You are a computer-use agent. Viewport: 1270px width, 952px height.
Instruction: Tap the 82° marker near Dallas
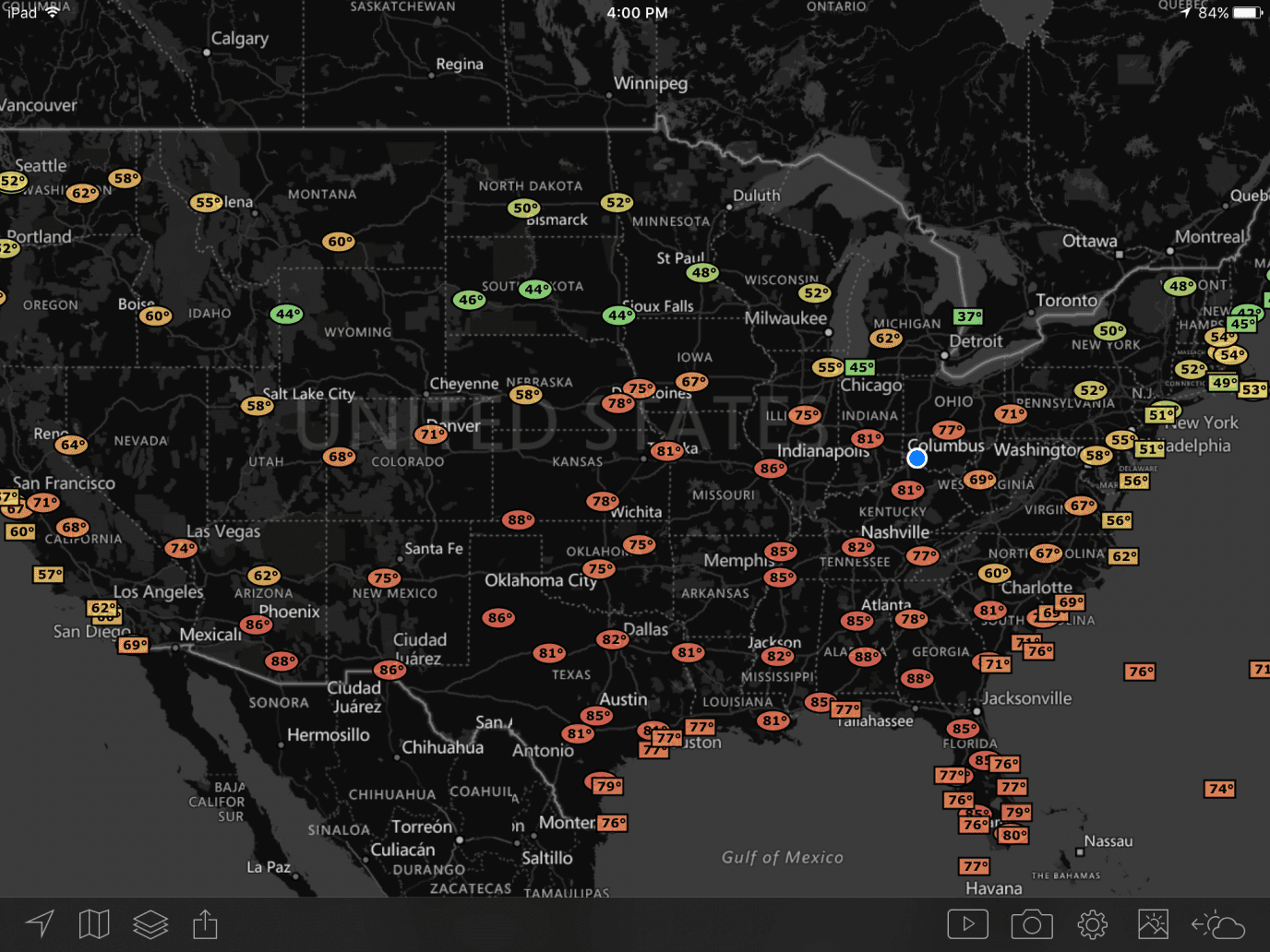tap(612, 638)
